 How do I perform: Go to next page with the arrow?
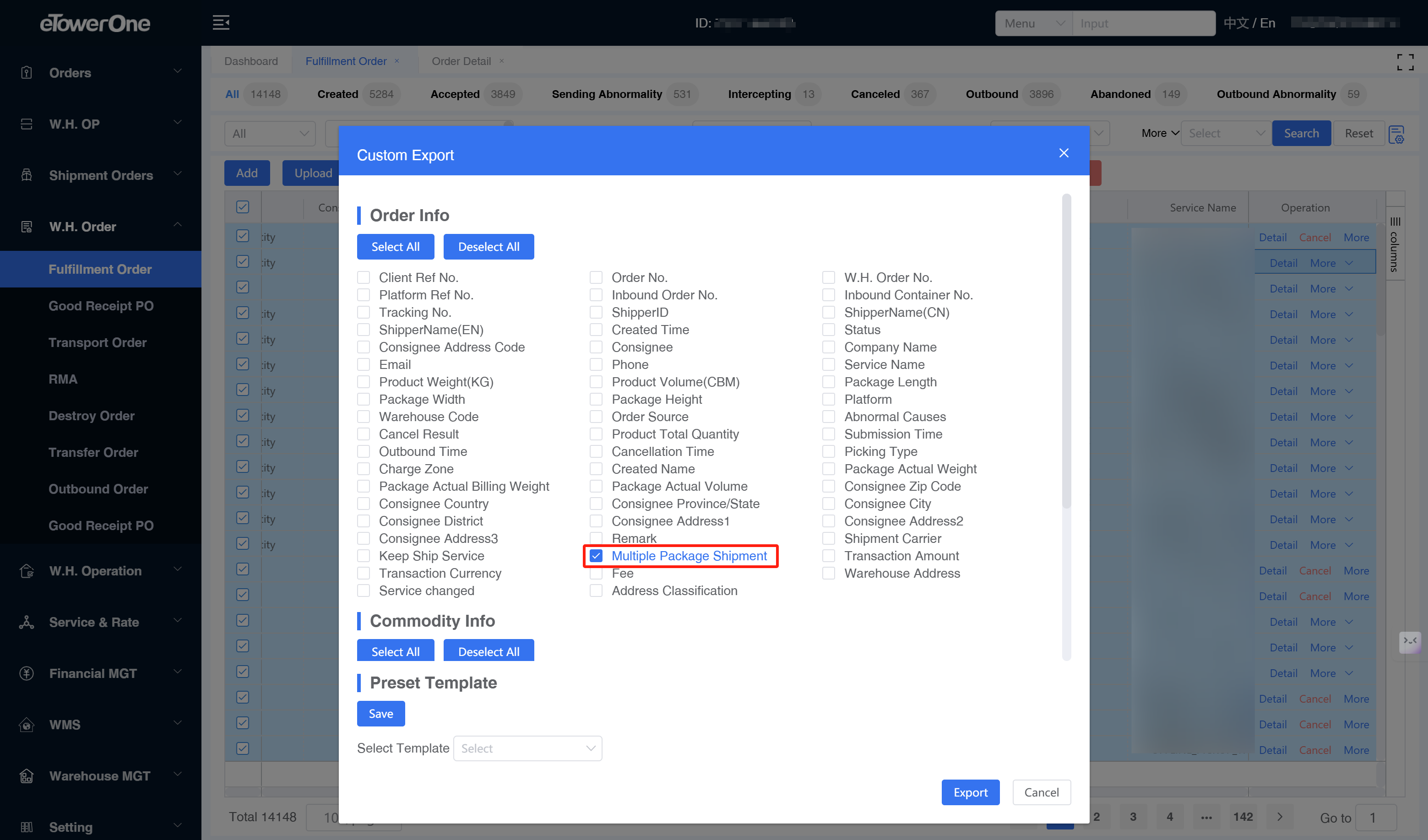tap(1280, 817)
